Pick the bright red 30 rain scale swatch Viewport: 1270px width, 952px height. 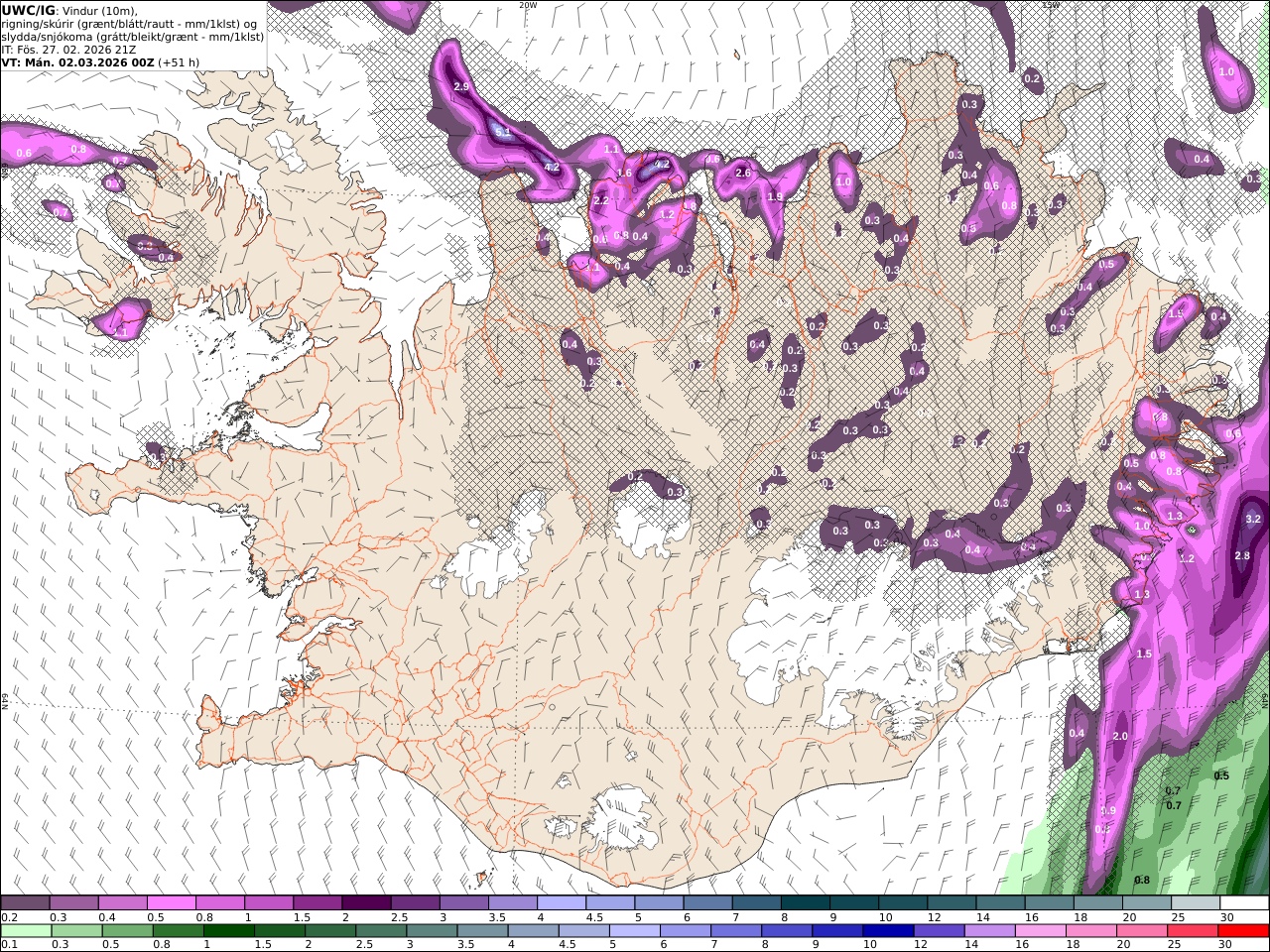click(1241, 930)
